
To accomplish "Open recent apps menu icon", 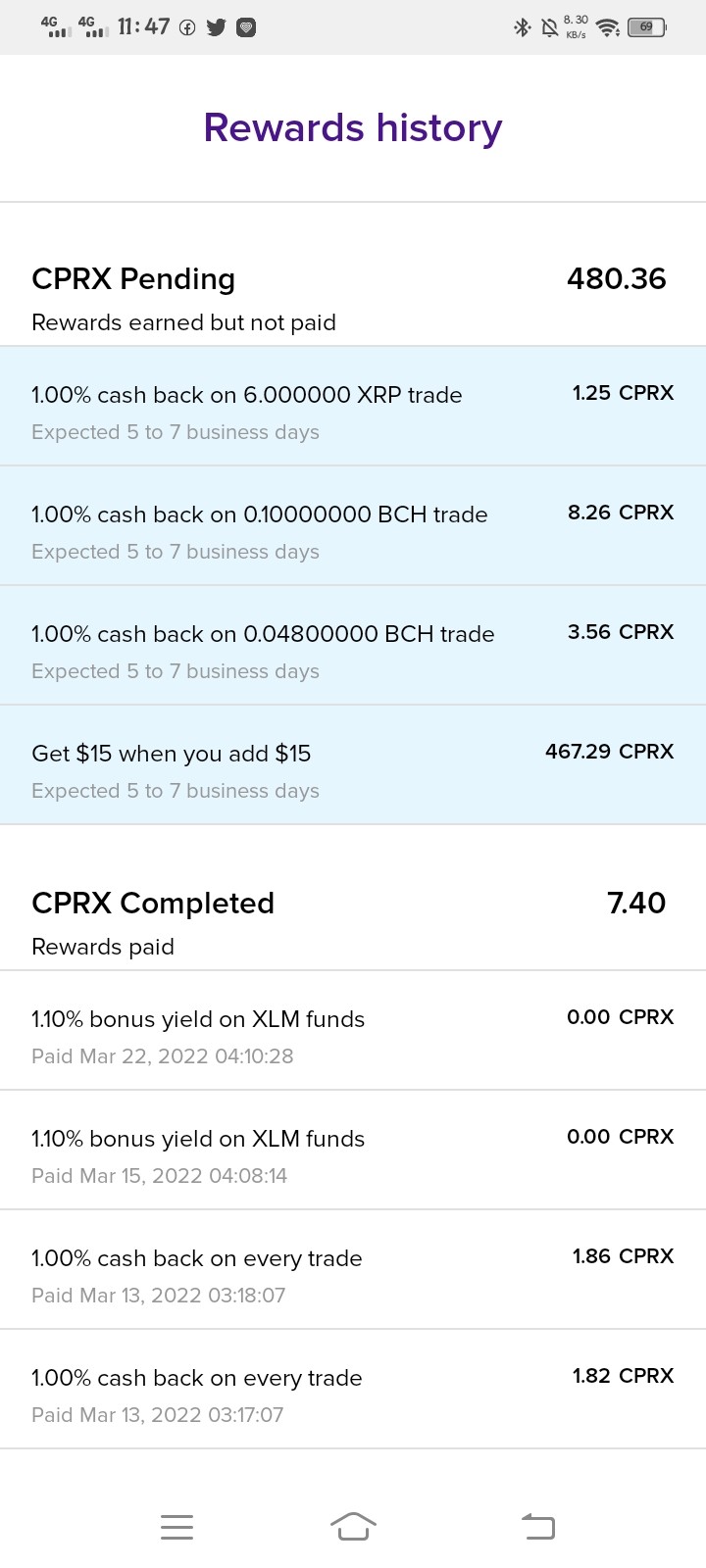I will point(176,1527).
